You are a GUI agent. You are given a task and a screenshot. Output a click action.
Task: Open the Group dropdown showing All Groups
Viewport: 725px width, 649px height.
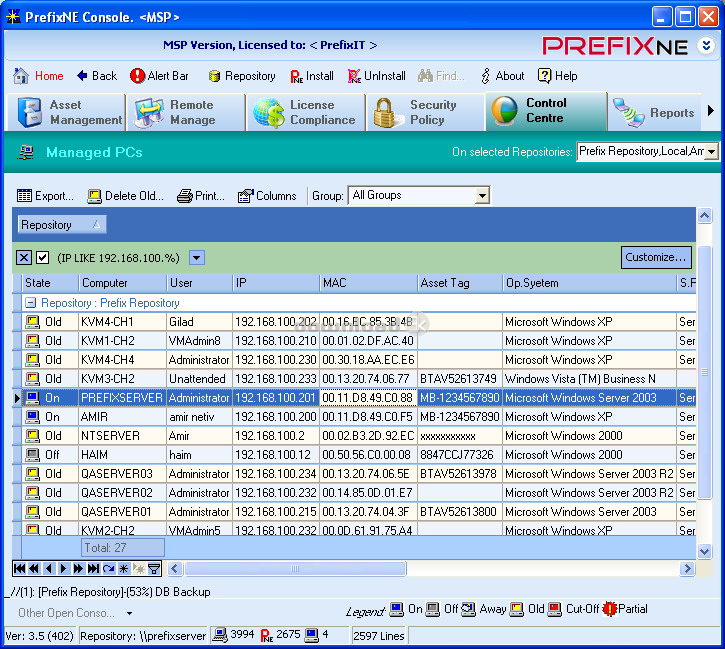(x=482, y=196)
